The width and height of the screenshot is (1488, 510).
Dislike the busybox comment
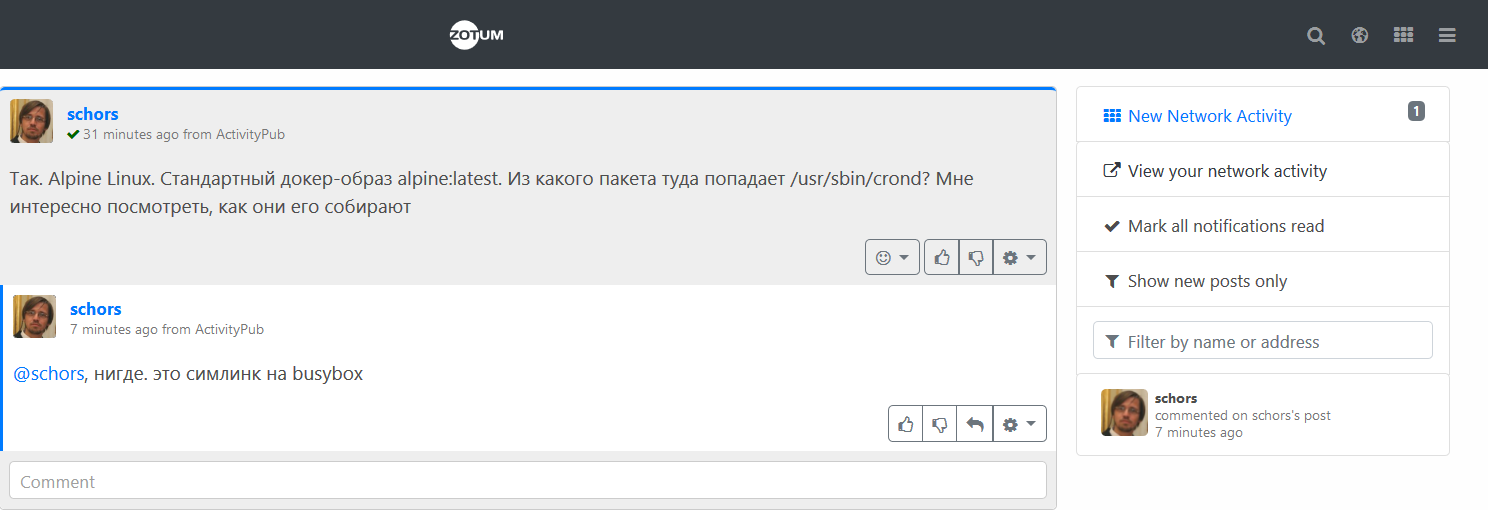tap(940, 424)
